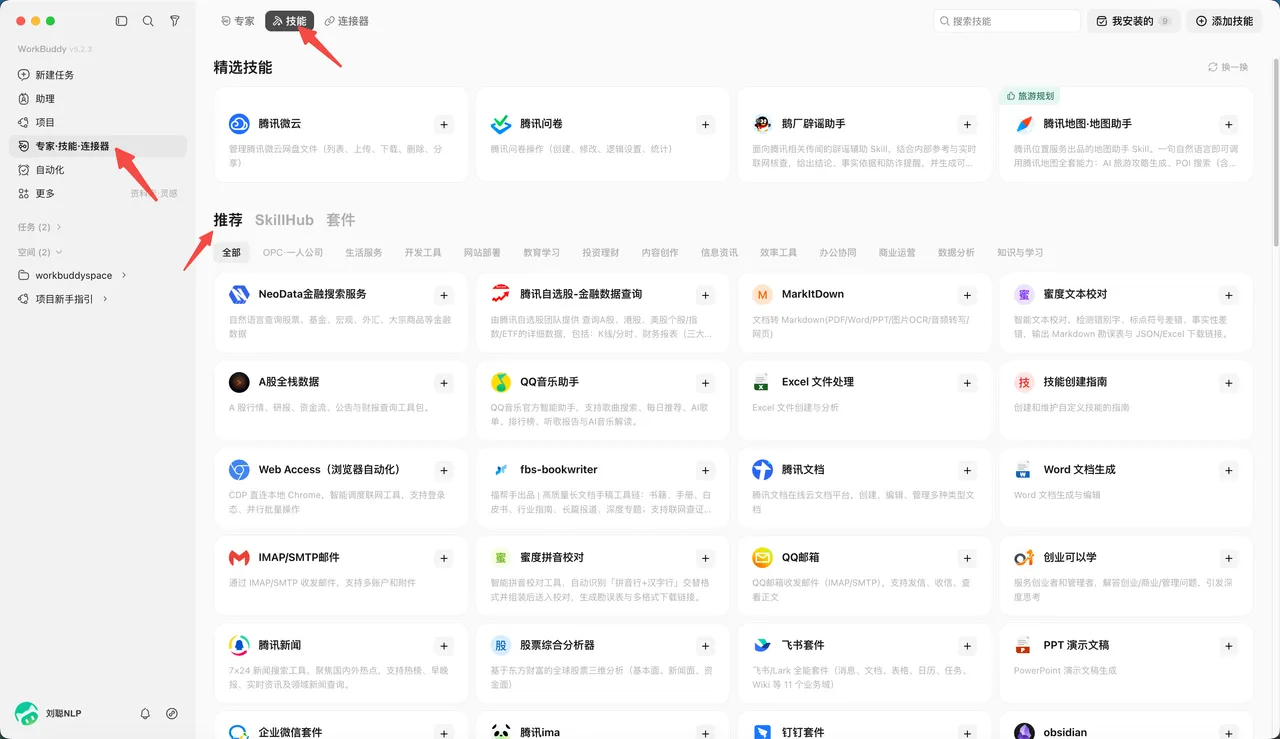The image size is (1280, 739).
Task: Expand the 任务 (2) section
Action: click(40, 227)
